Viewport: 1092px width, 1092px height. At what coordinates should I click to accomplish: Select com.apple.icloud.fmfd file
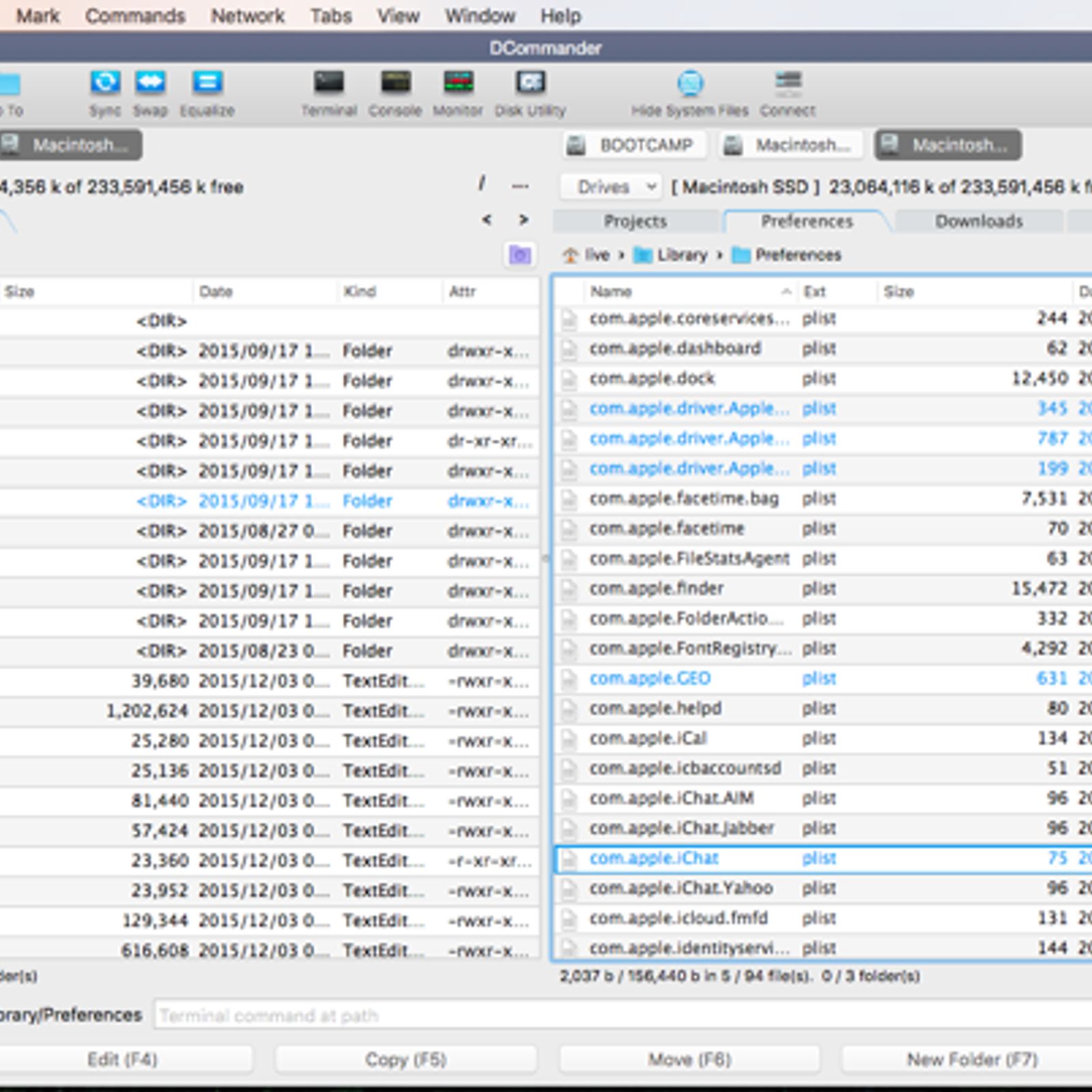[x=824, y=919]
